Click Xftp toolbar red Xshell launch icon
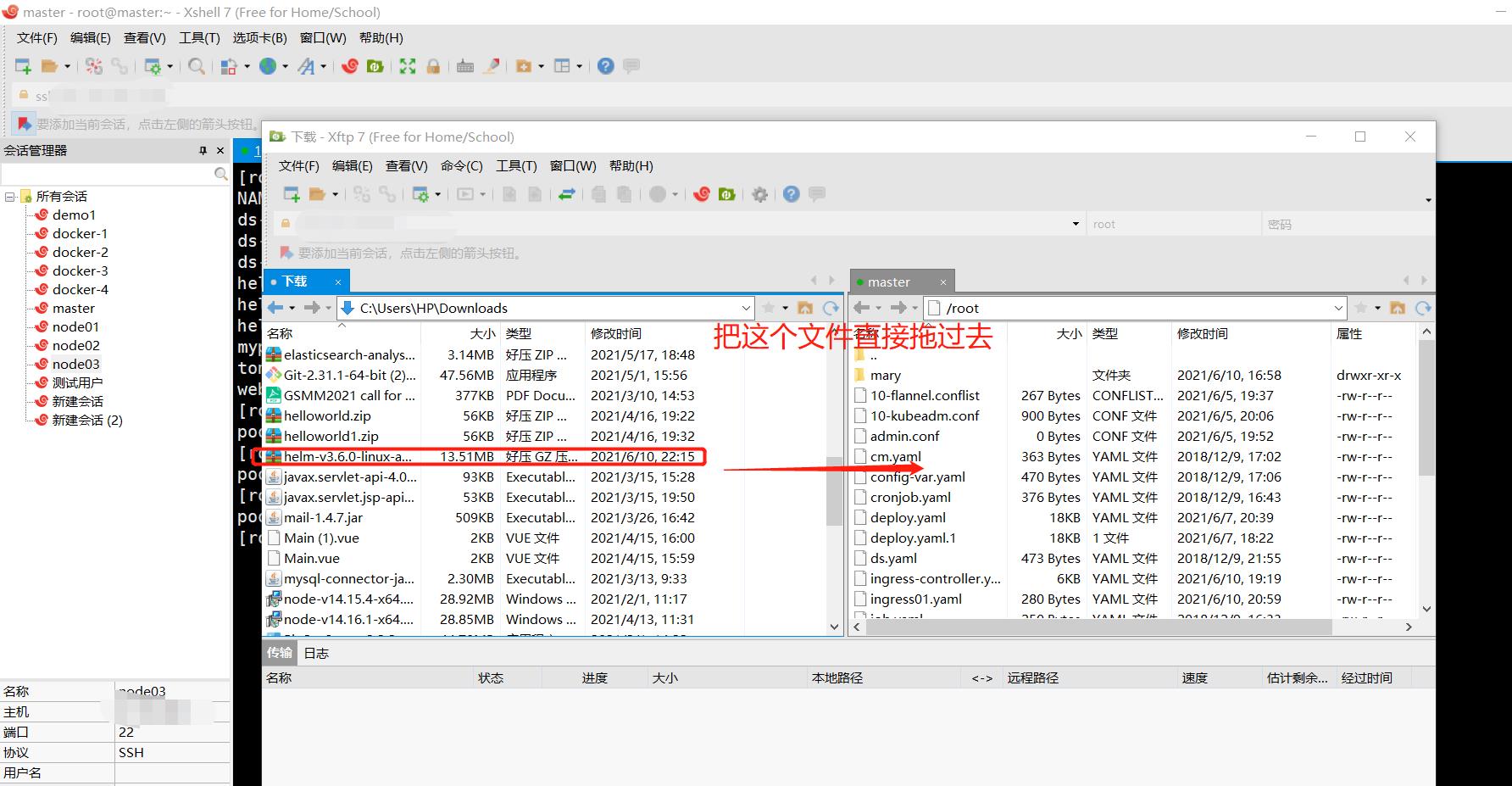Viewport: 1512px width, 786px height. pos(701,194)
